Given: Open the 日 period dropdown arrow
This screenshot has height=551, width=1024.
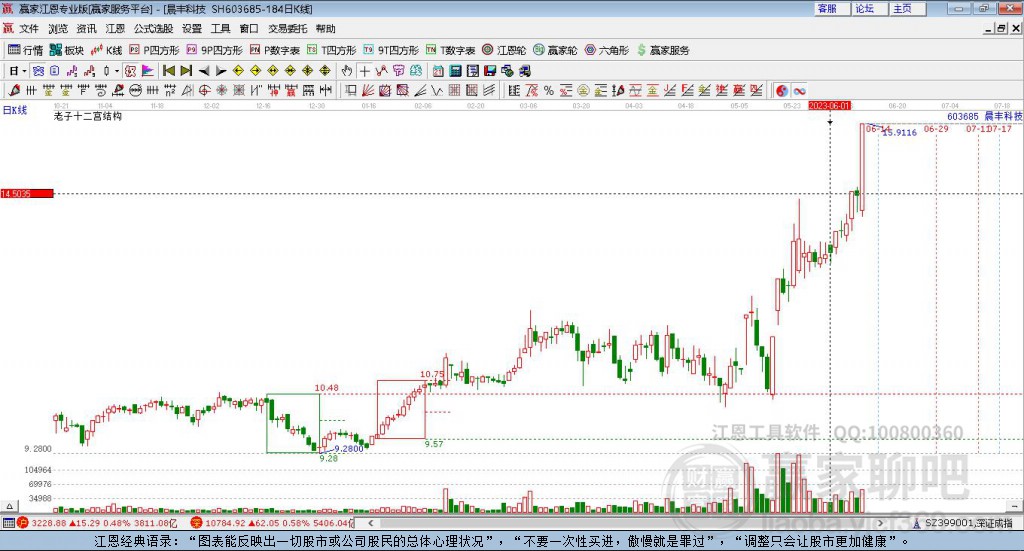Looking at the screenshot, I should 24,71.
